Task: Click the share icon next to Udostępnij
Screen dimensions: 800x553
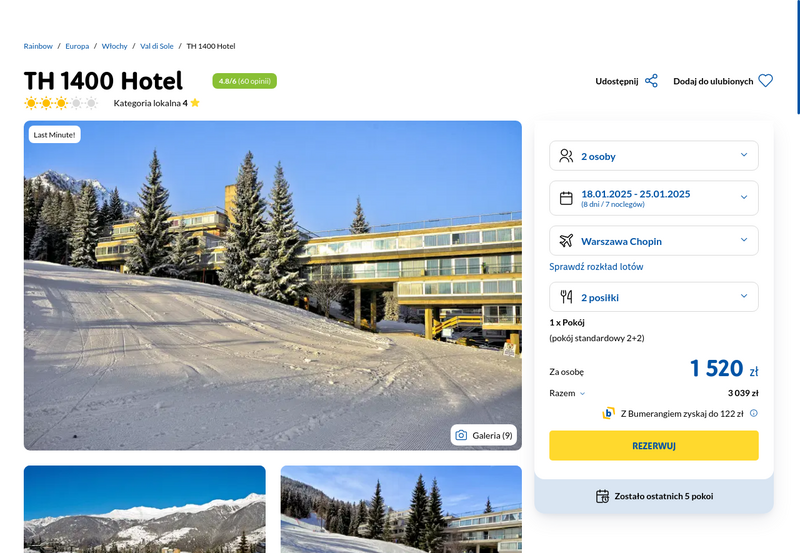Action: click(x=651, y=81)
